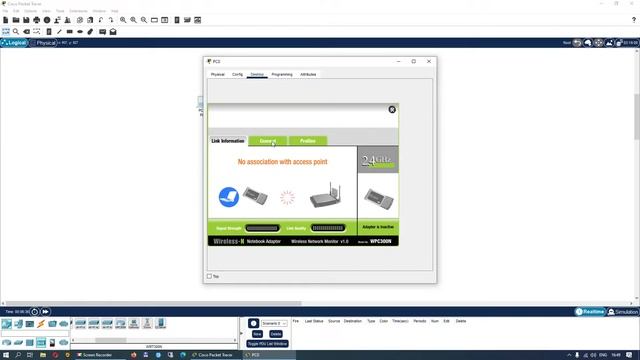
Task: Select the Draw Rectangle tool
Action: (x=70, y=31)
